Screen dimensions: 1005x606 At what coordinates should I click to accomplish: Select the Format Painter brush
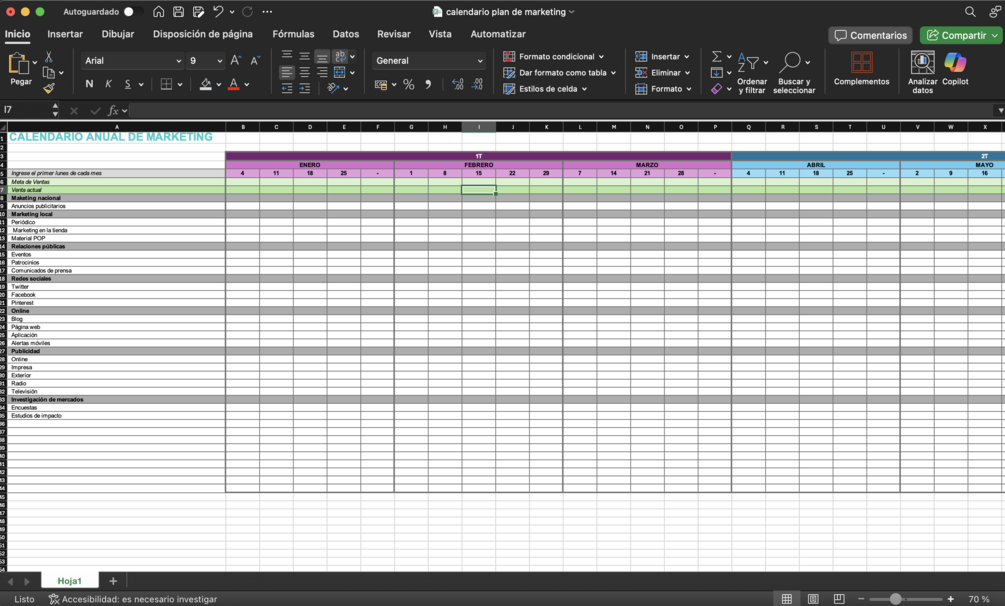49,88
